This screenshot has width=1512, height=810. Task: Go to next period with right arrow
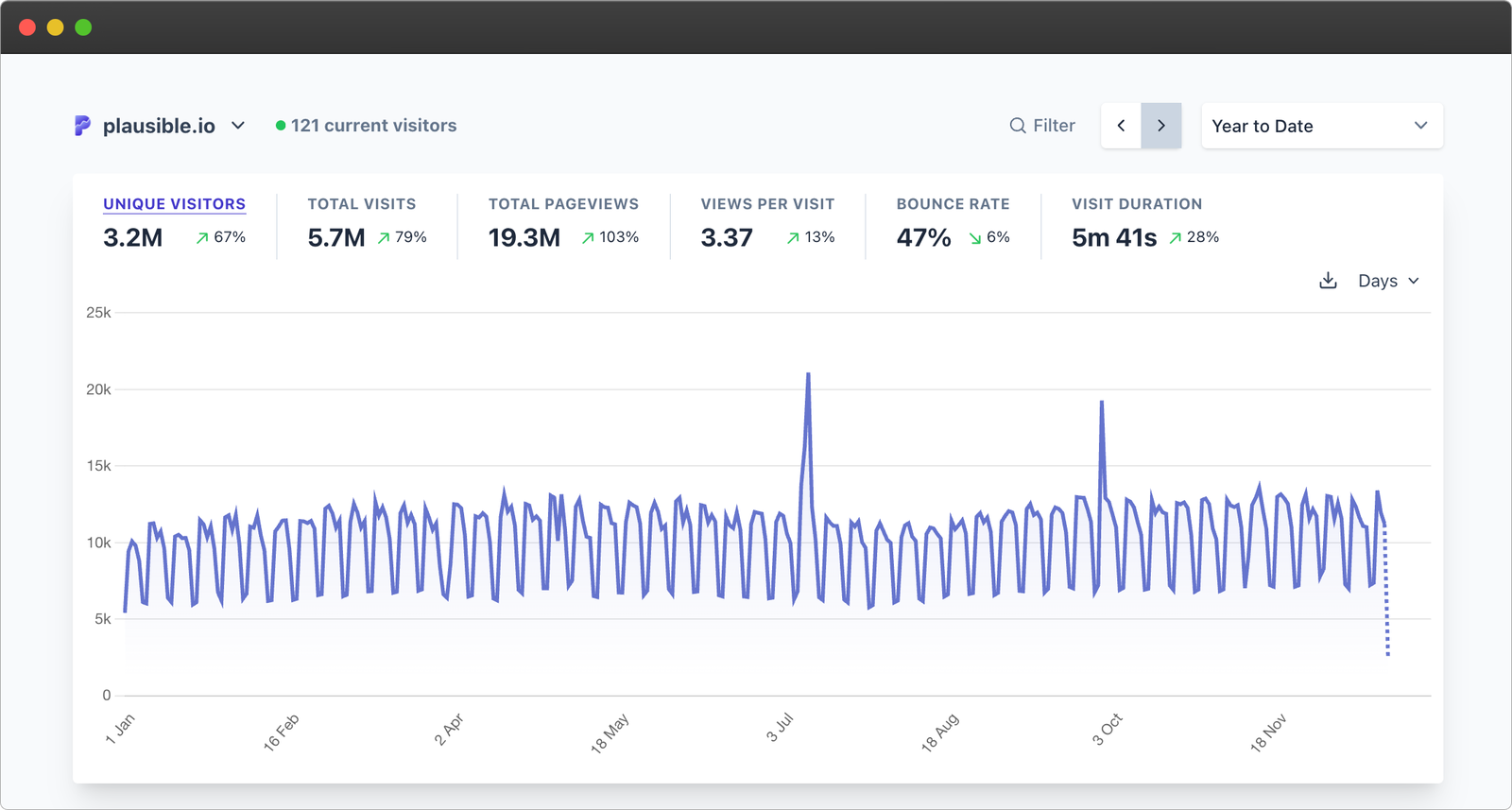coord(1161,126)
